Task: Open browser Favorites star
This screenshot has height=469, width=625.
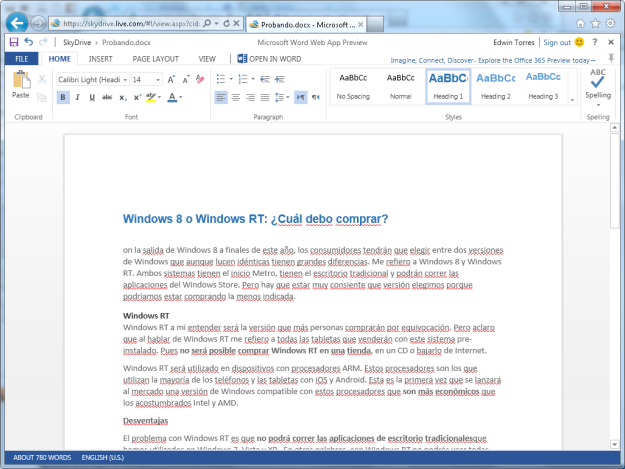Action: (x=595, y=24)
